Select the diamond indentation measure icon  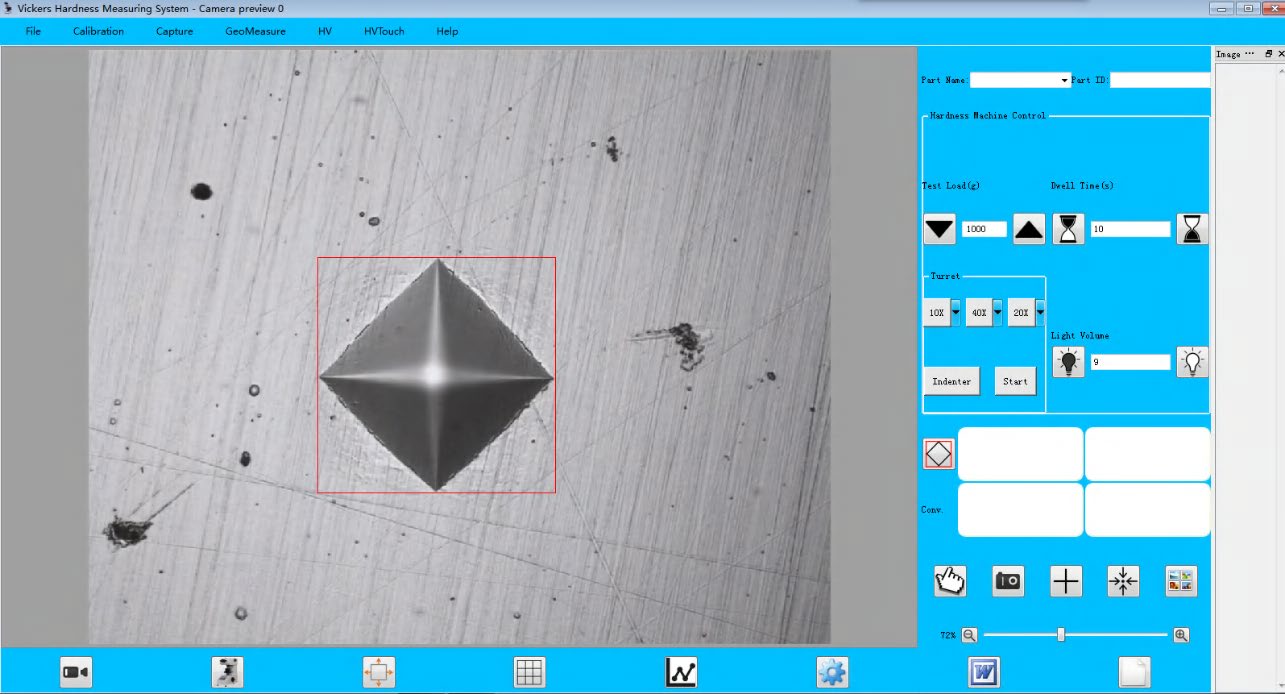point(937,452)
